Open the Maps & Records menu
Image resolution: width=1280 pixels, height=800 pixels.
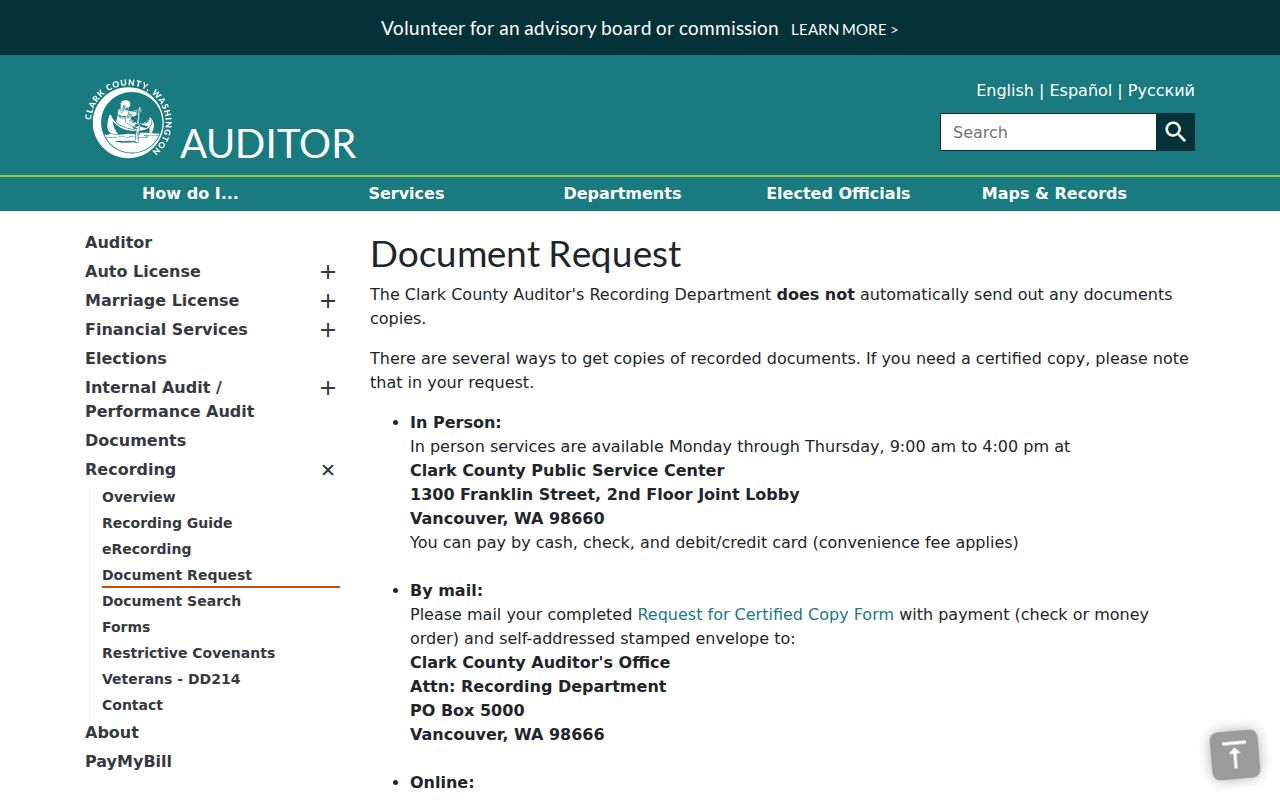click(x=1054, y=194)
